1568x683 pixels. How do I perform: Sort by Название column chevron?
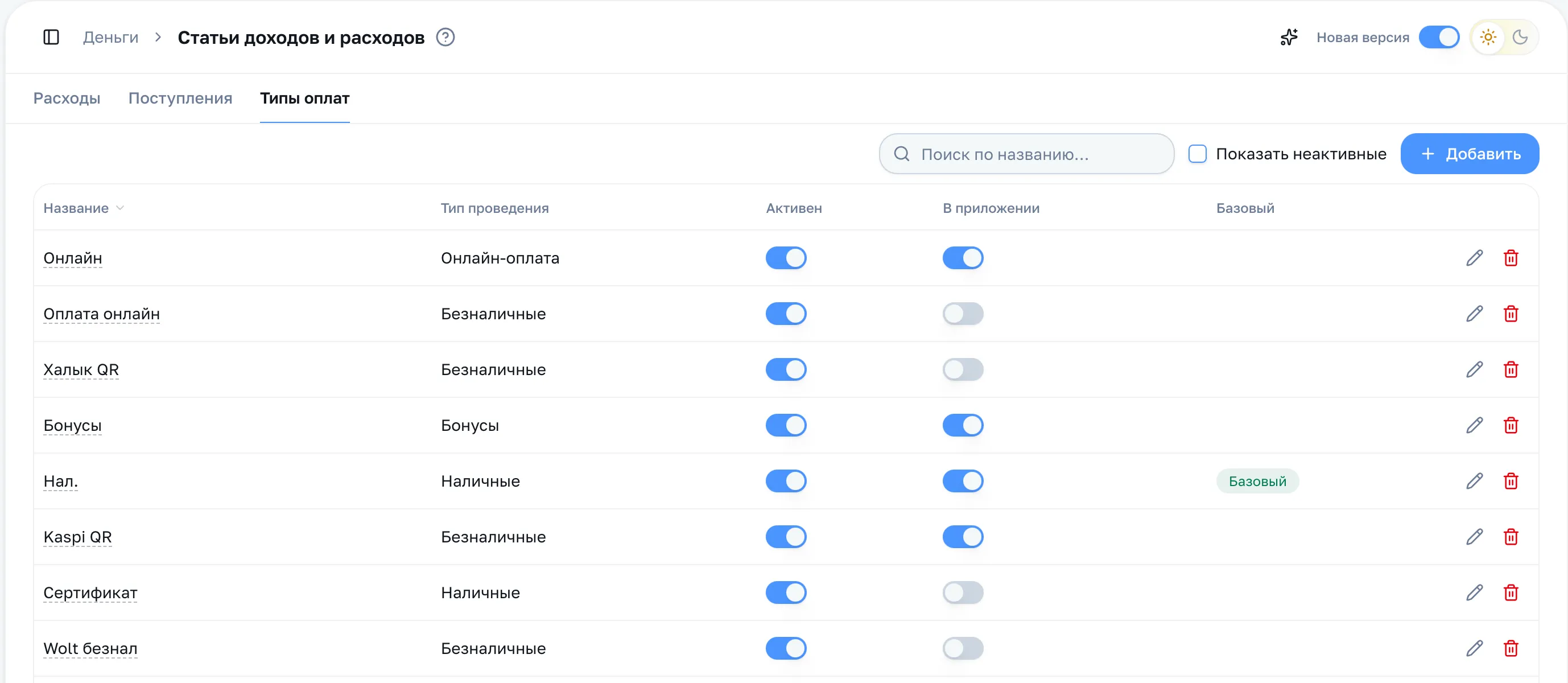click(x=120, y=208)
